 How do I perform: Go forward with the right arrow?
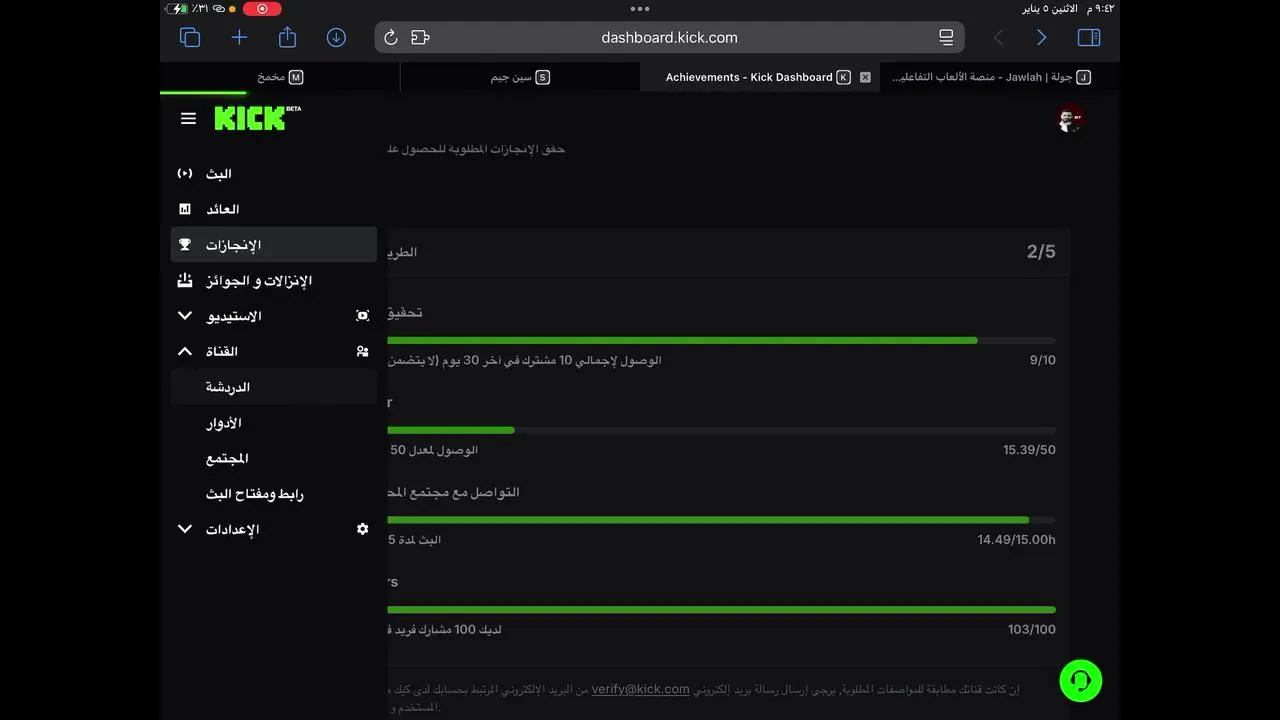point(1041,37)
